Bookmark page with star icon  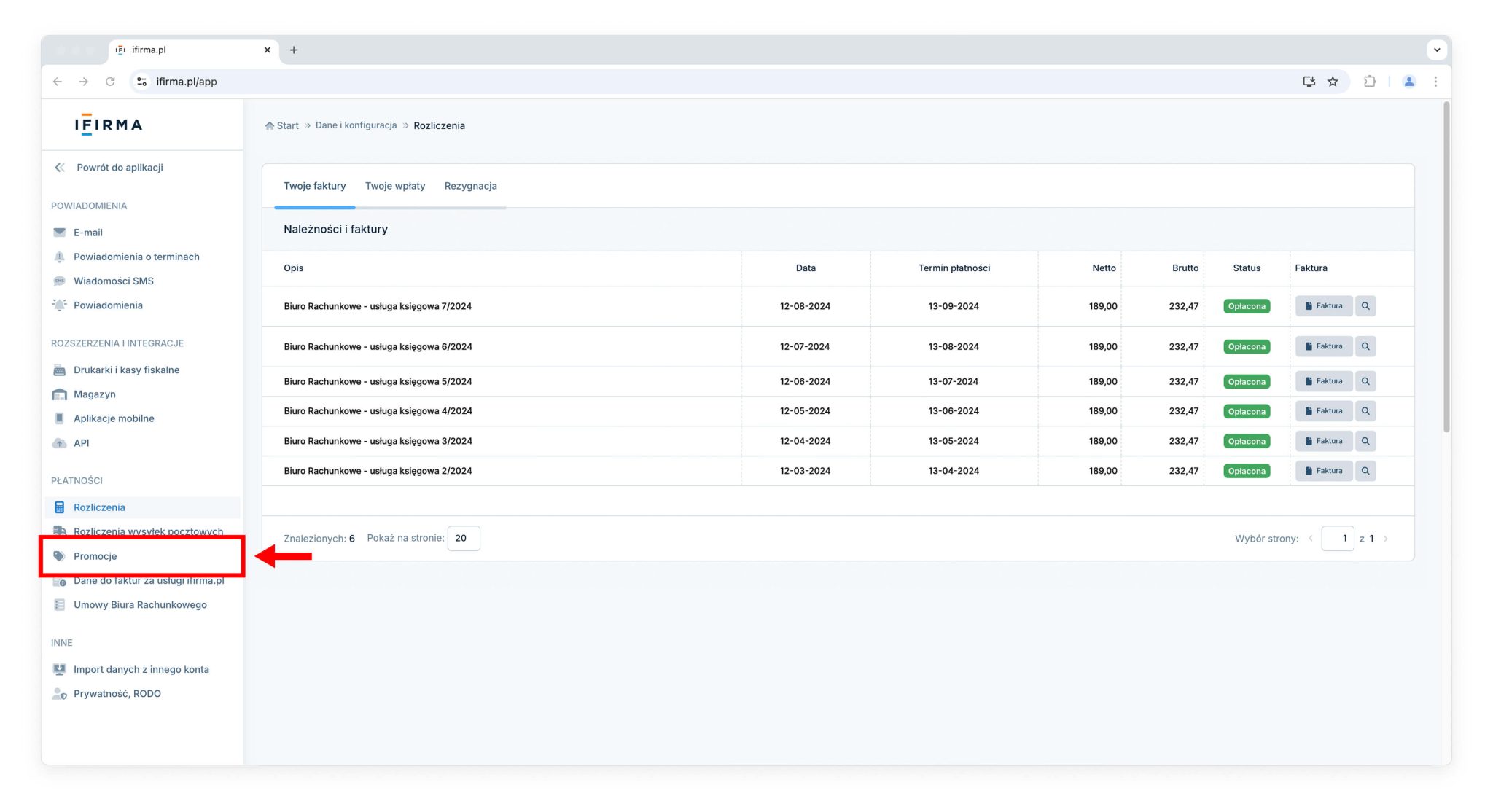tap(1333, 82)
